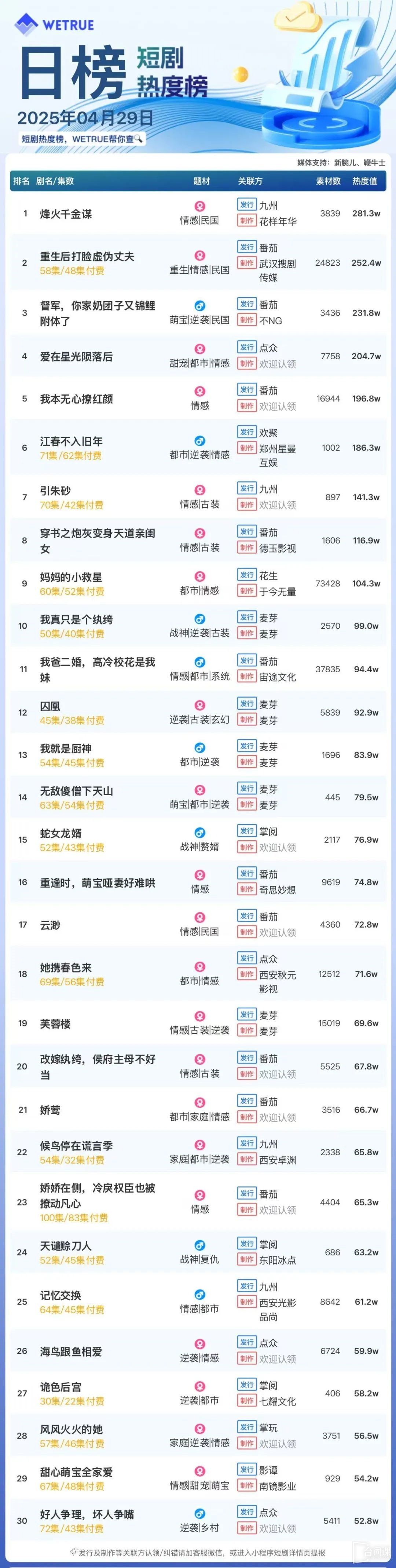Click 欢迎认领 in the 引朱砂 row
Viewport: 396px width, 1568px height.
(277, 505)
